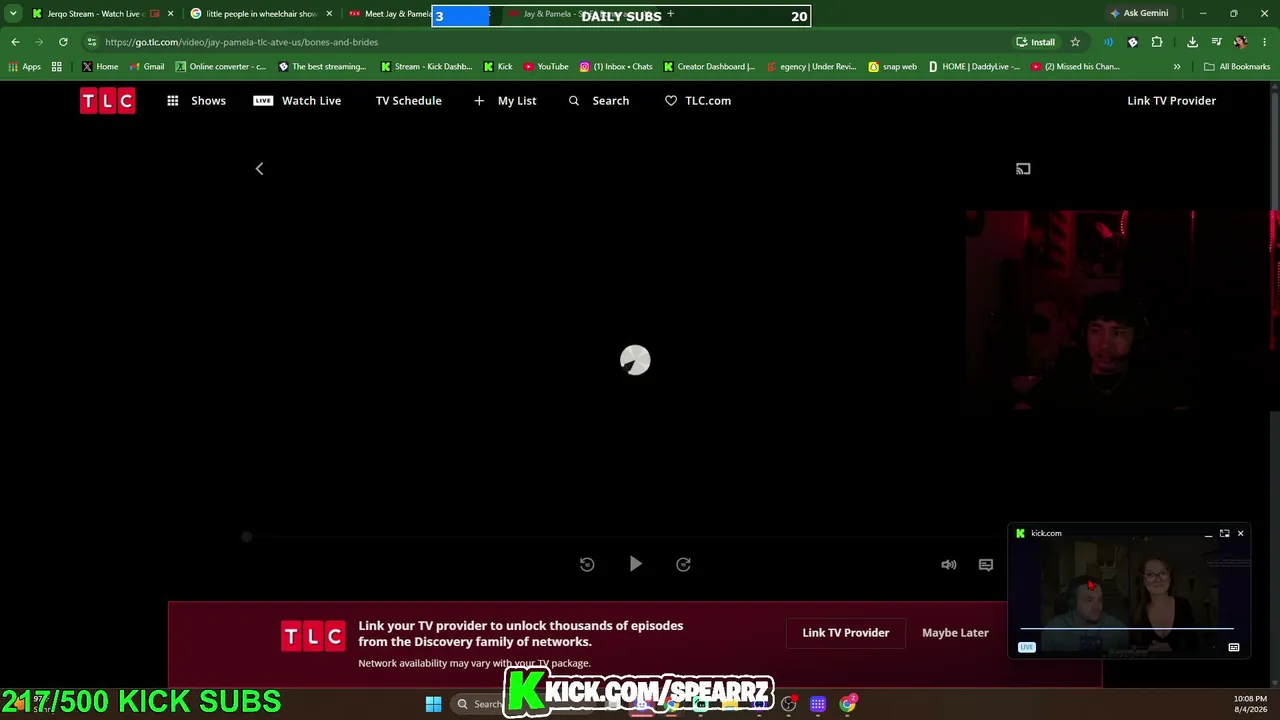
Task: Play the TLC video
Action: pyautogui.click(x=635, y=564)
